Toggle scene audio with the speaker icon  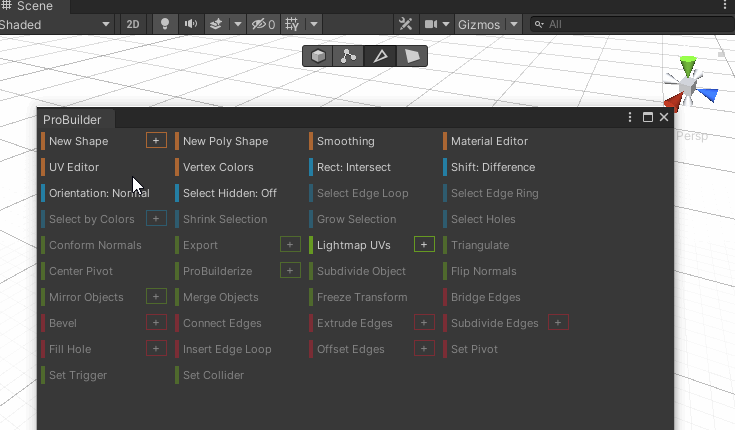point(190,24)
